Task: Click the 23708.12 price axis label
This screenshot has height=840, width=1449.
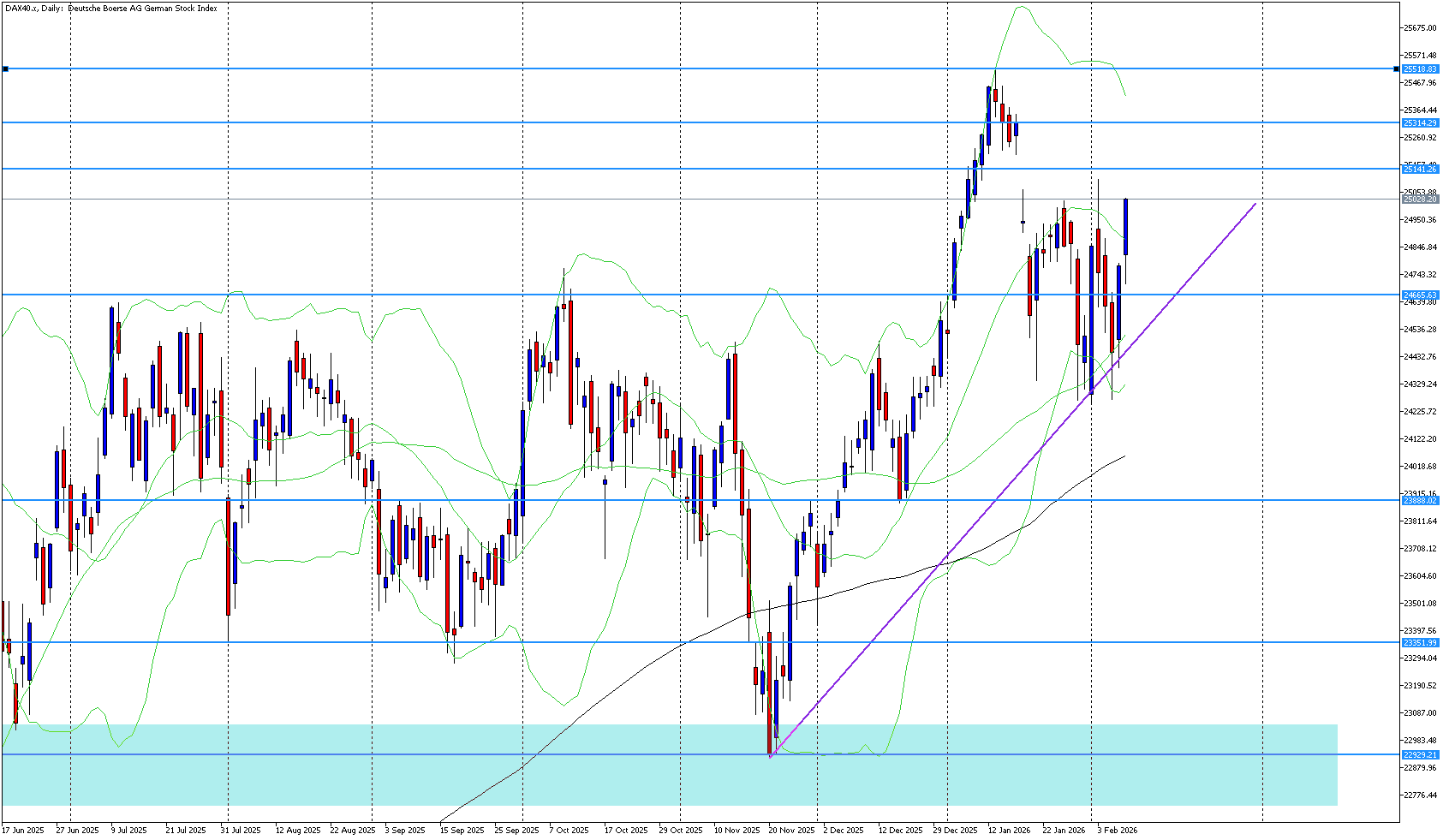Action: tap(1421, 549)
